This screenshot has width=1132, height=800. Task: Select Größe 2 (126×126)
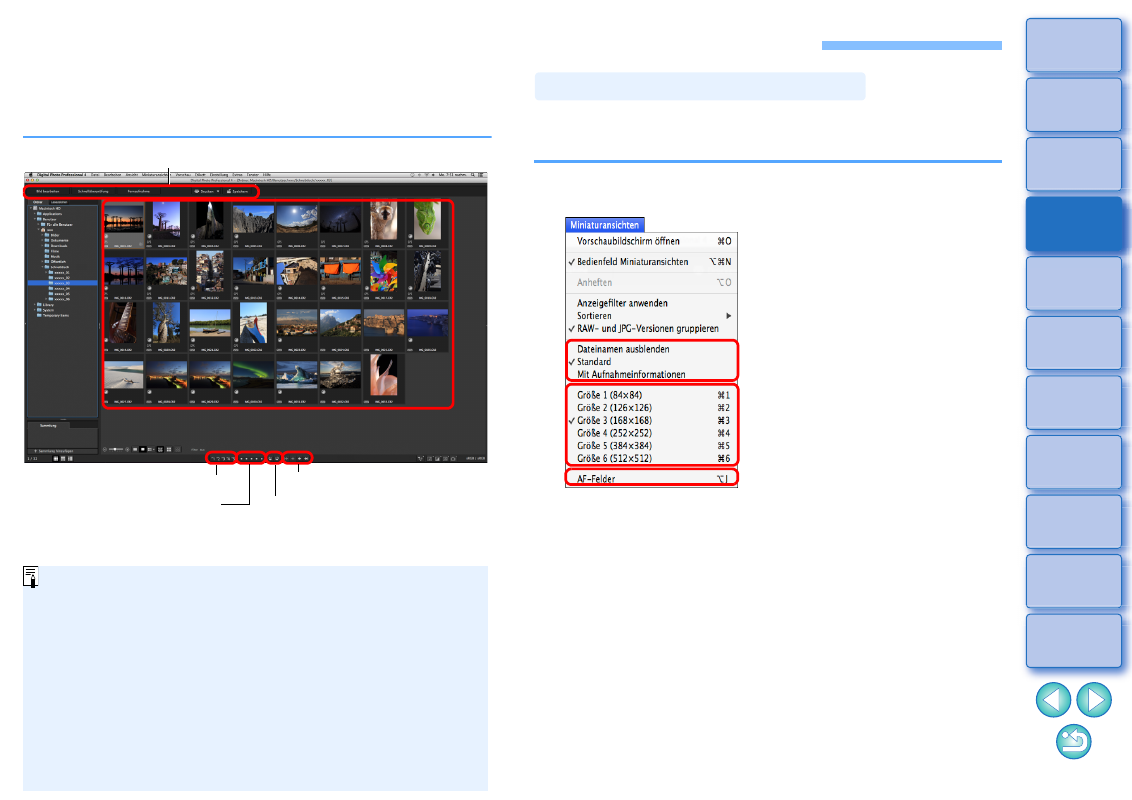[x=651, y=408]
